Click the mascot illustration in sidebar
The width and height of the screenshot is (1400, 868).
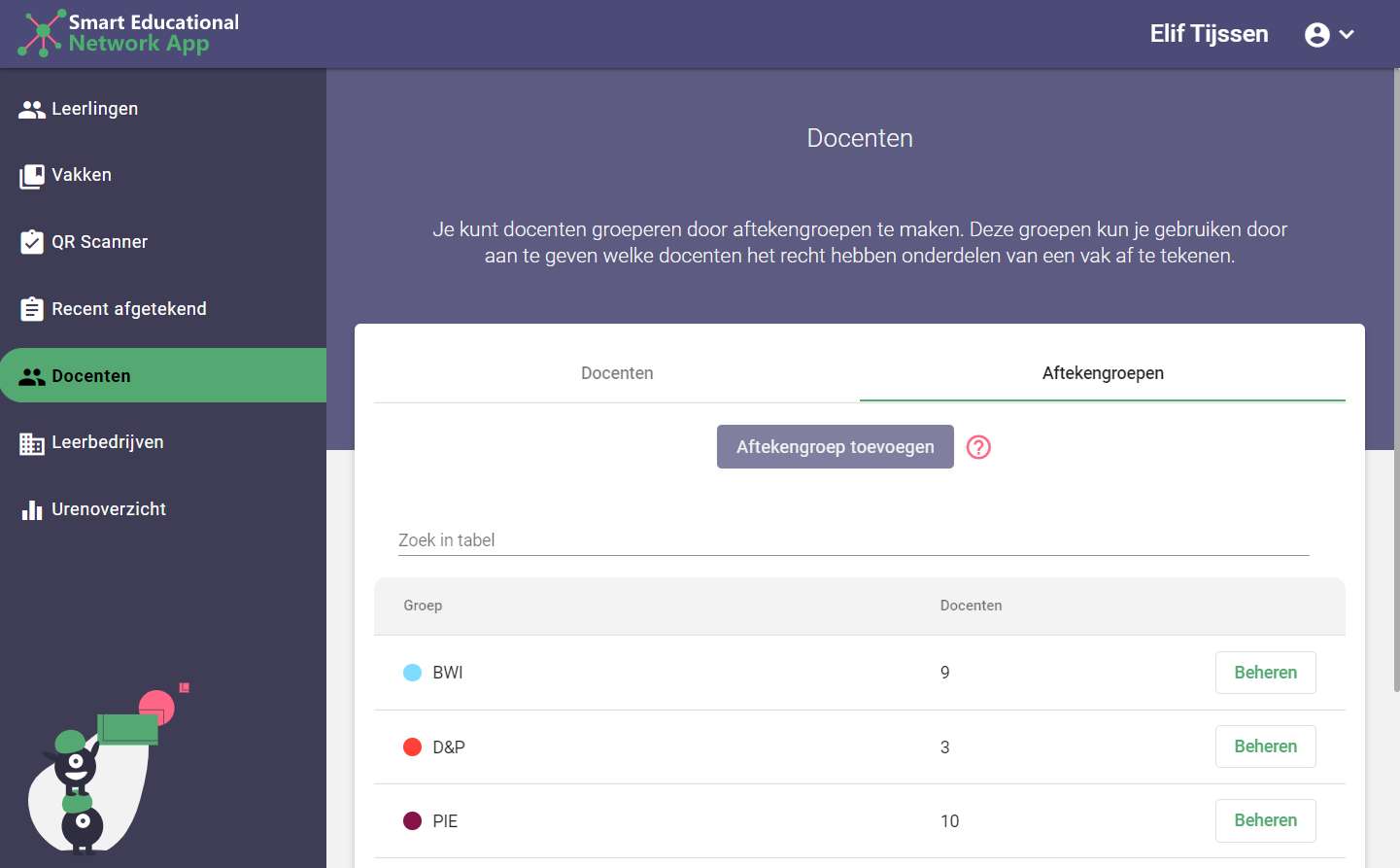coord(107,768)
